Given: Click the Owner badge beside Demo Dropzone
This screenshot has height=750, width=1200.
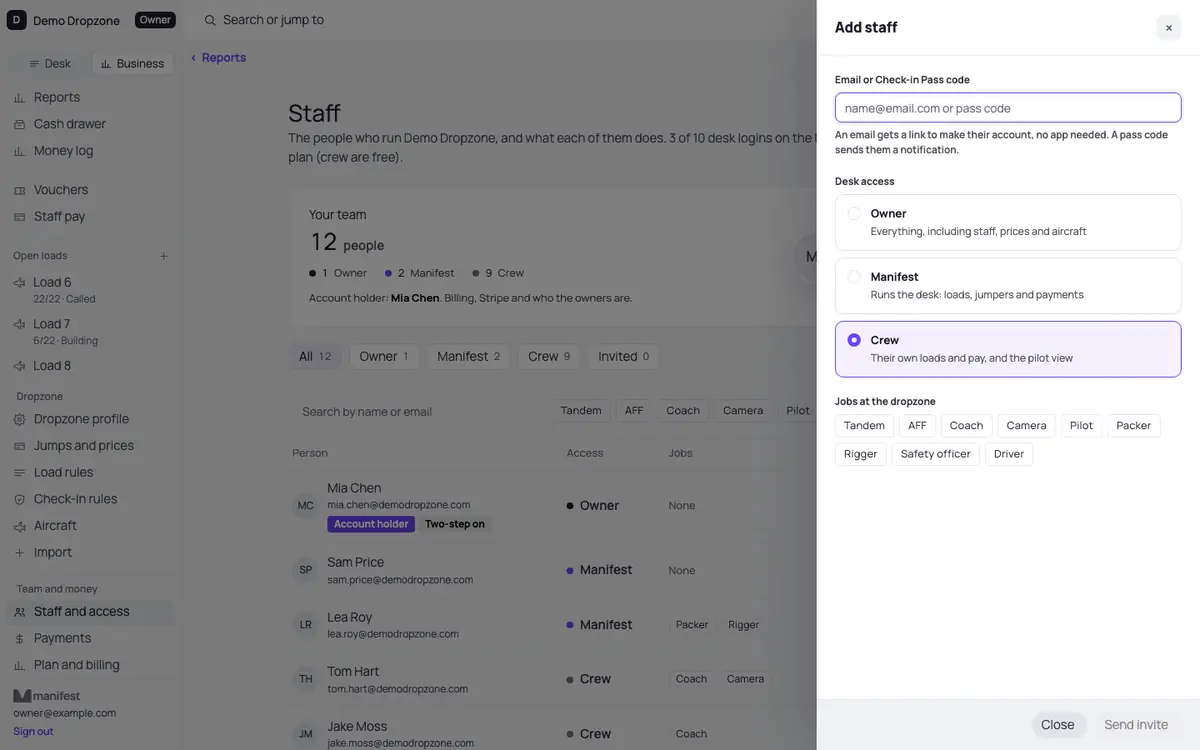Looking at the screenshot, I should [x=155, y=20].
